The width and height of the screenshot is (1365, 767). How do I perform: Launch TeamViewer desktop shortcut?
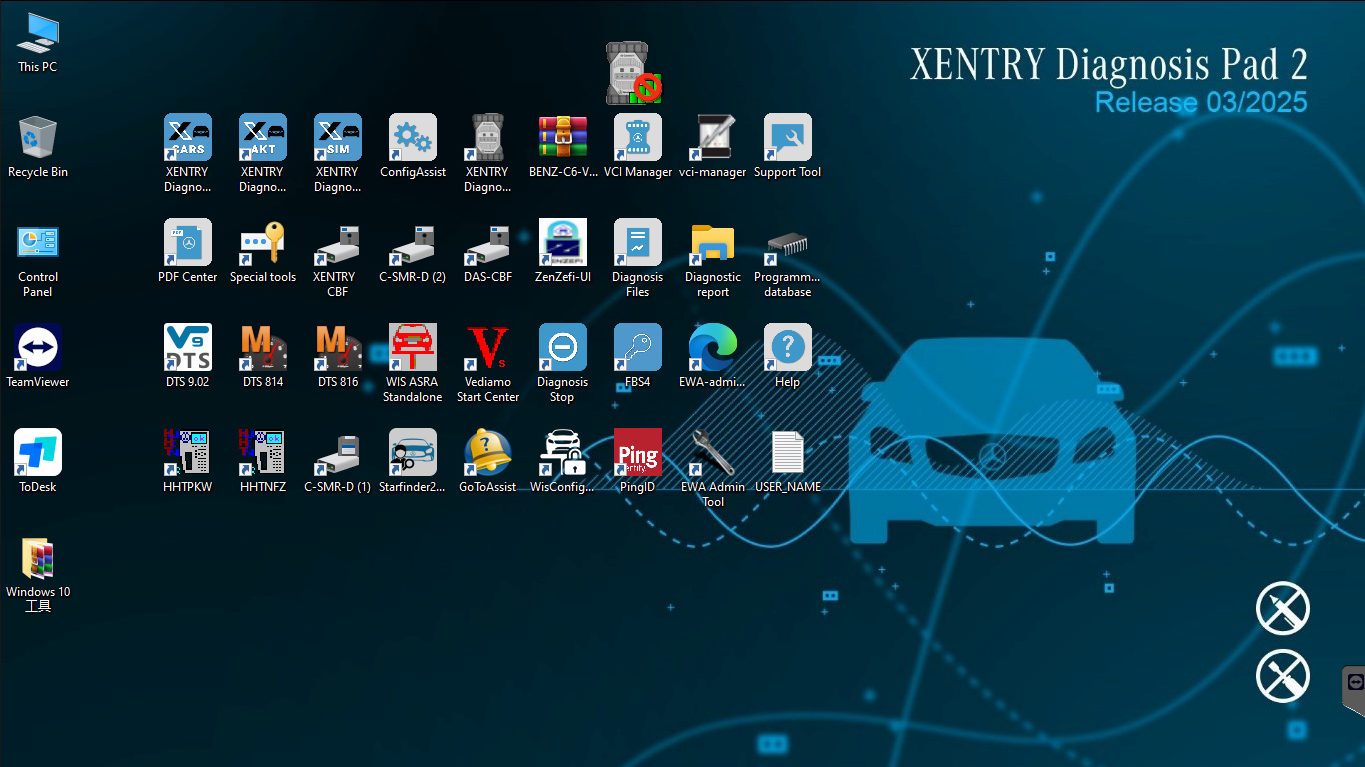[38, 348]
